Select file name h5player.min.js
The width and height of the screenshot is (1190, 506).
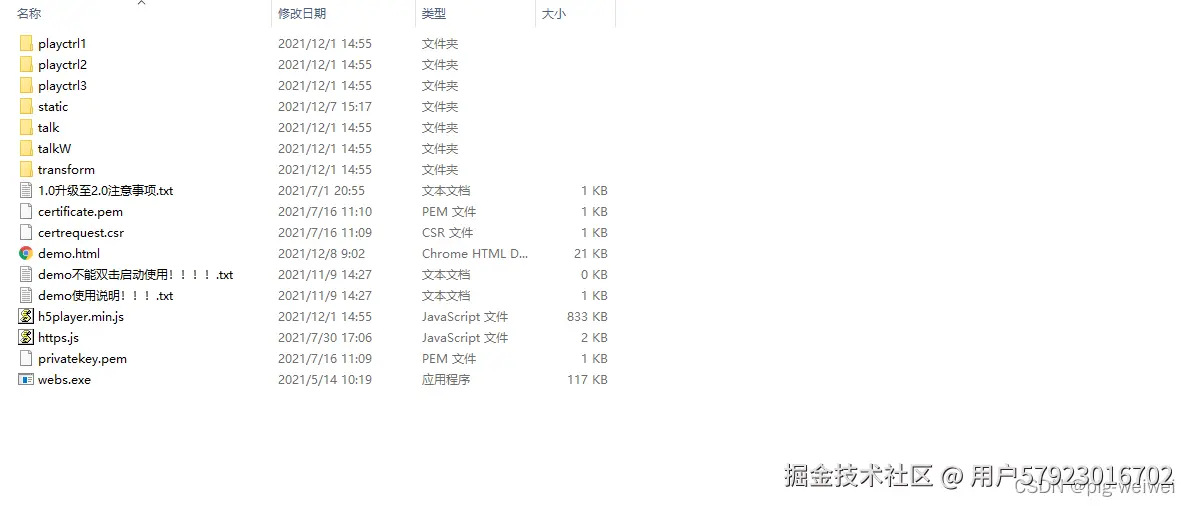click(x=81, y=316)
